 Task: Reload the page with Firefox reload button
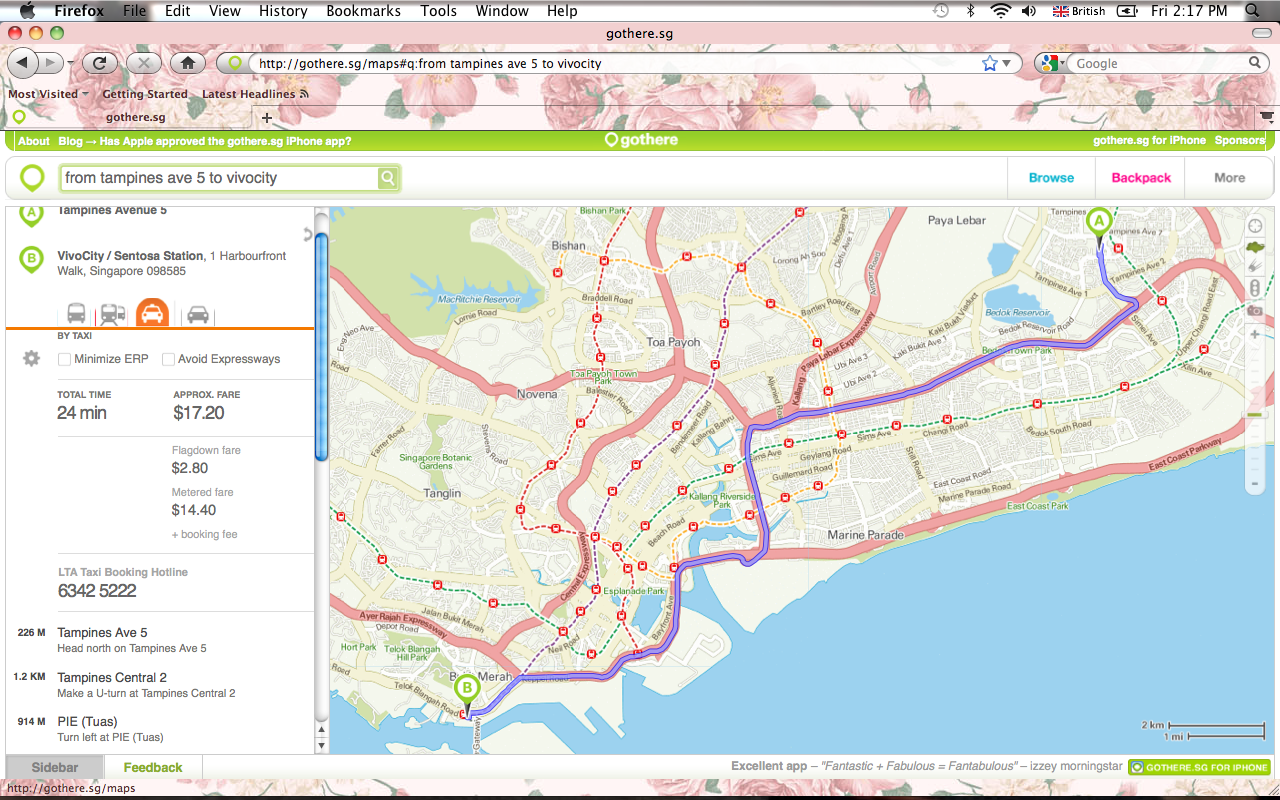point(99,63)
